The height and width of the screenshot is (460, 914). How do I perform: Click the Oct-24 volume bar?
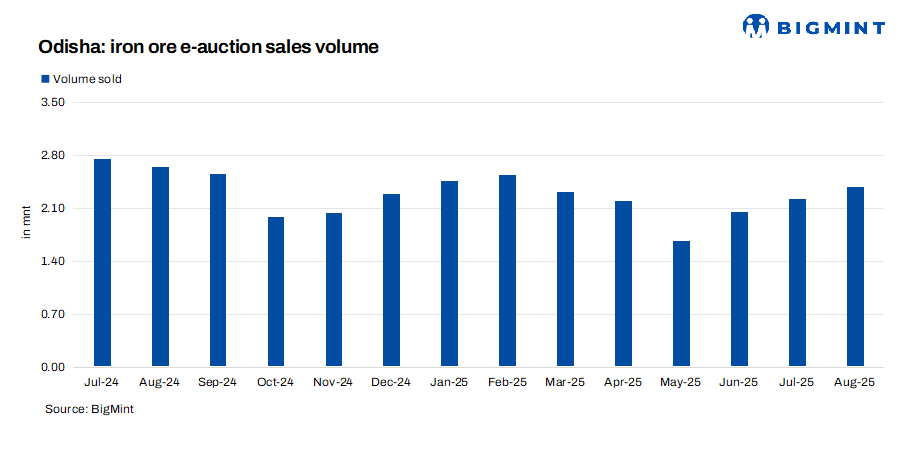tap(276, 292)
